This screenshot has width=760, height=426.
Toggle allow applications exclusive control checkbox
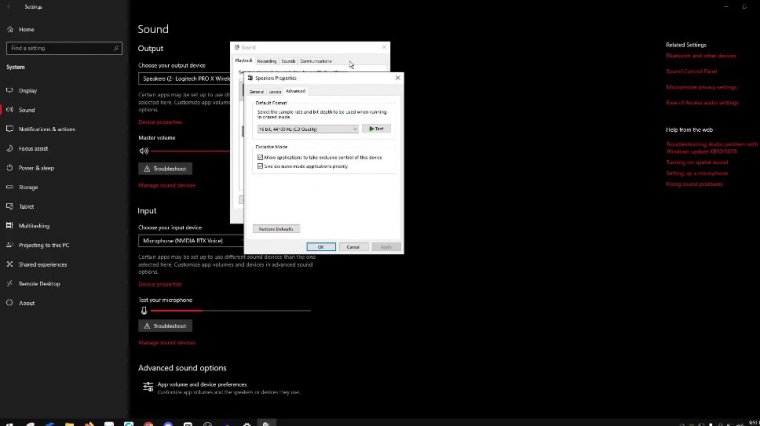(x=260, y=157)
